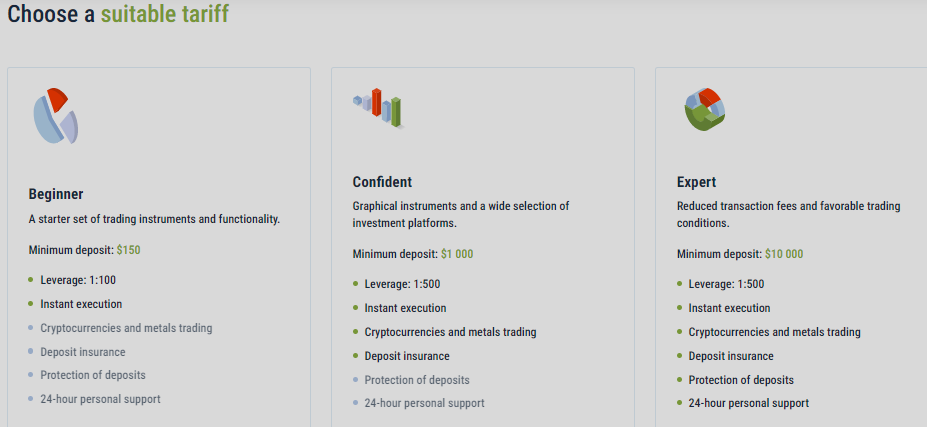Click the Expert tariff donut chart icon
Image resolution: width=927 pixels, height=427 pixels.
[703, 110]
